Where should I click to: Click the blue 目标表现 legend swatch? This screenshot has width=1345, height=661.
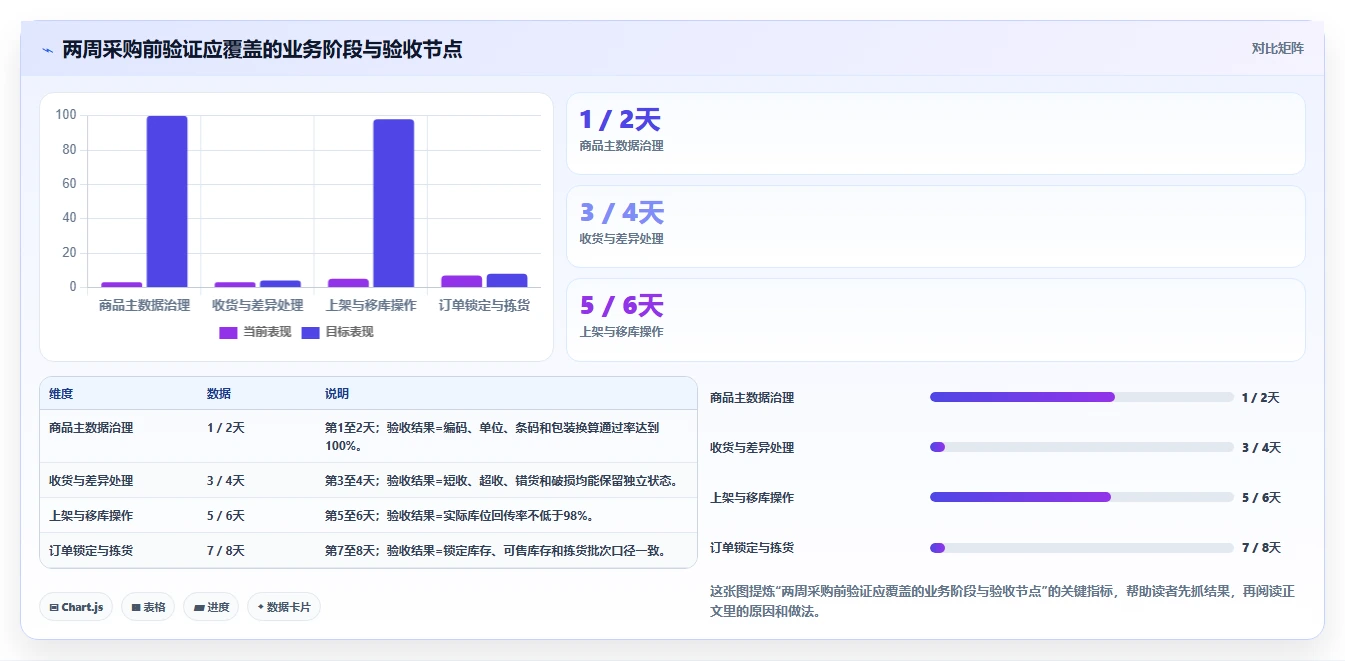pos(310,333)
